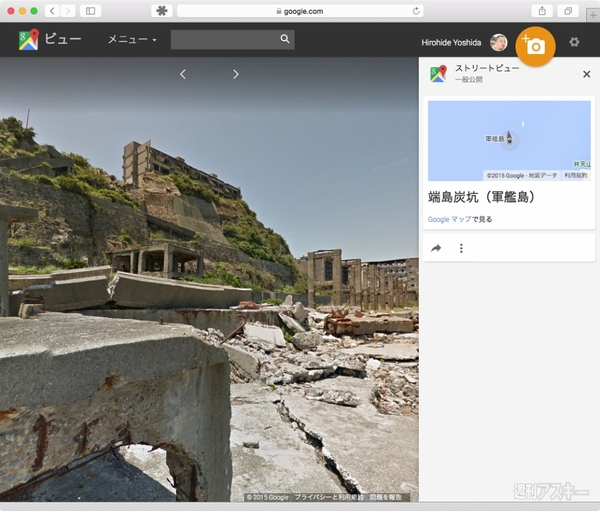Click 利用規約 link on minimap

[576, 175]
